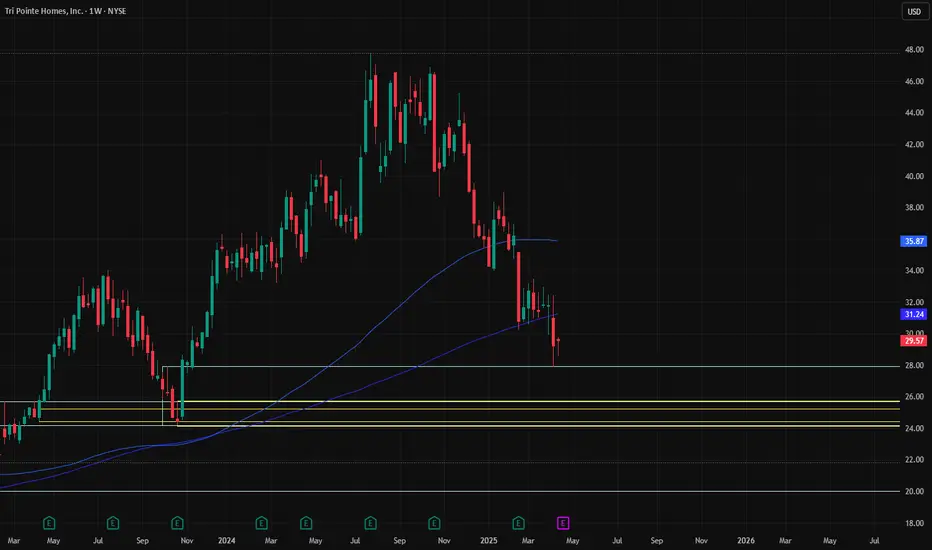Click the 18.00 price axis label

tap(914, 523)
